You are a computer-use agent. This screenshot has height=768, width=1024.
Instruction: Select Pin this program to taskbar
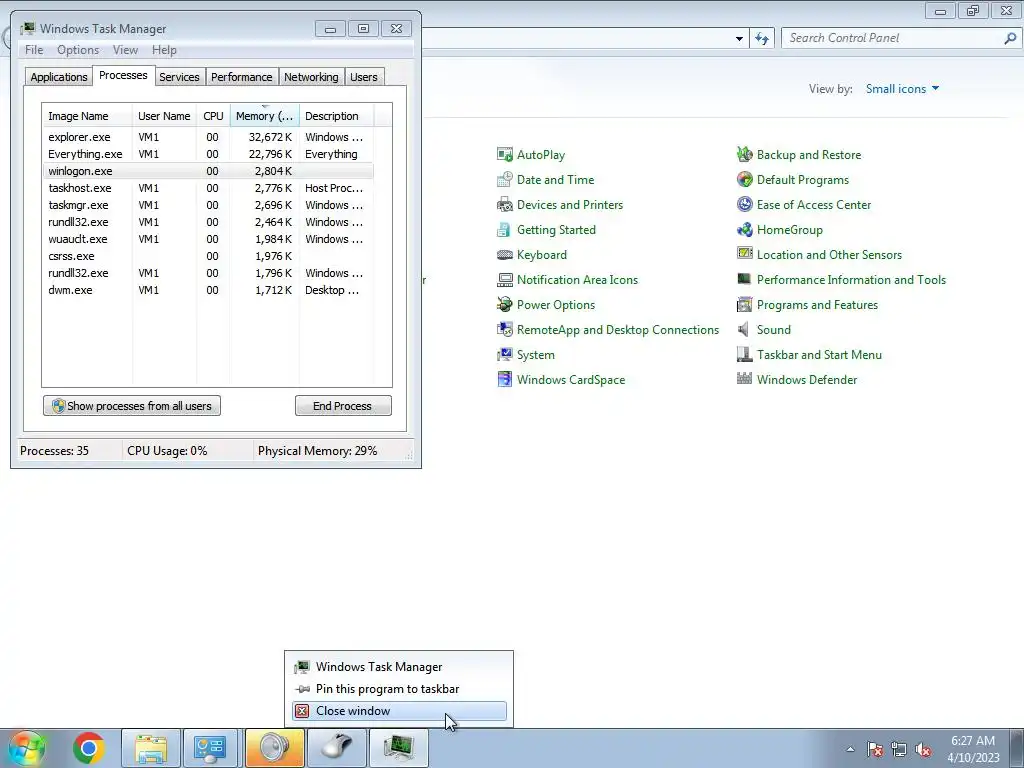click(x=399, y=689)
